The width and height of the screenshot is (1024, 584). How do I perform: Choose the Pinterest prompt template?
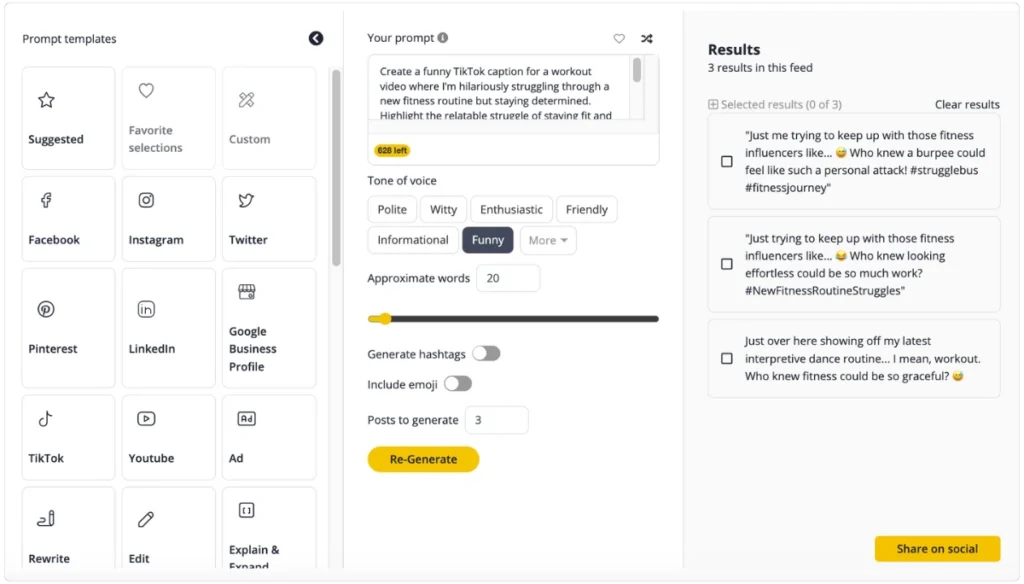[68, 328]
